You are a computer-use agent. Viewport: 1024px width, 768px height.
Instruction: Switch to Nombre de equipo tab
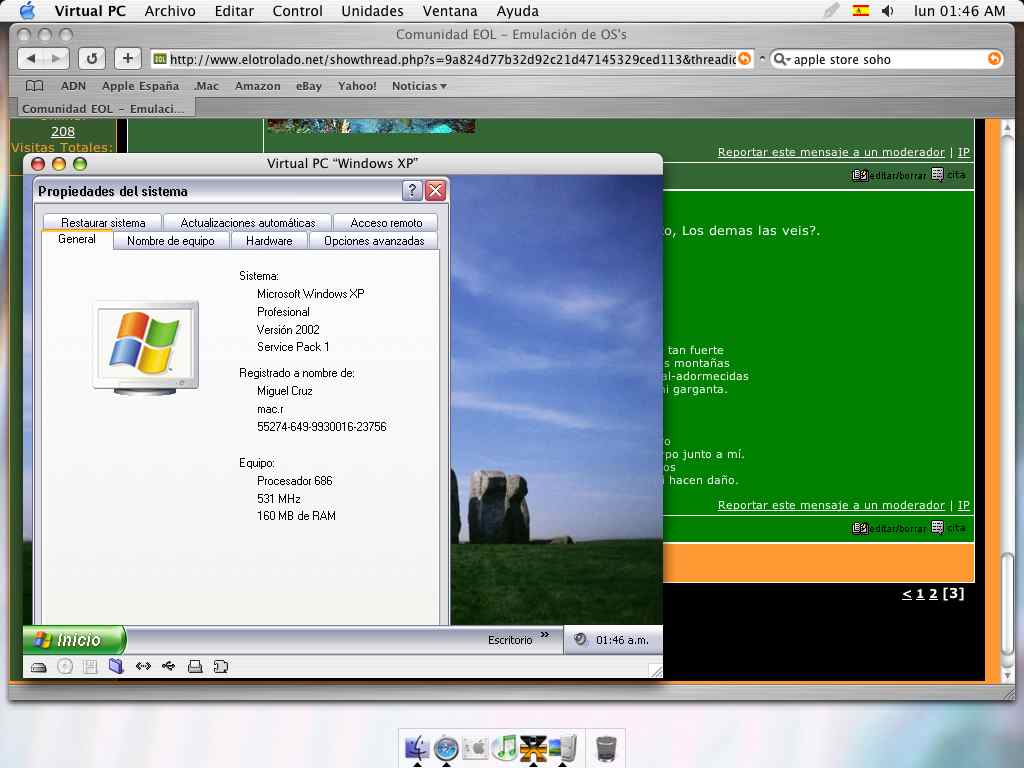[170, 241]
